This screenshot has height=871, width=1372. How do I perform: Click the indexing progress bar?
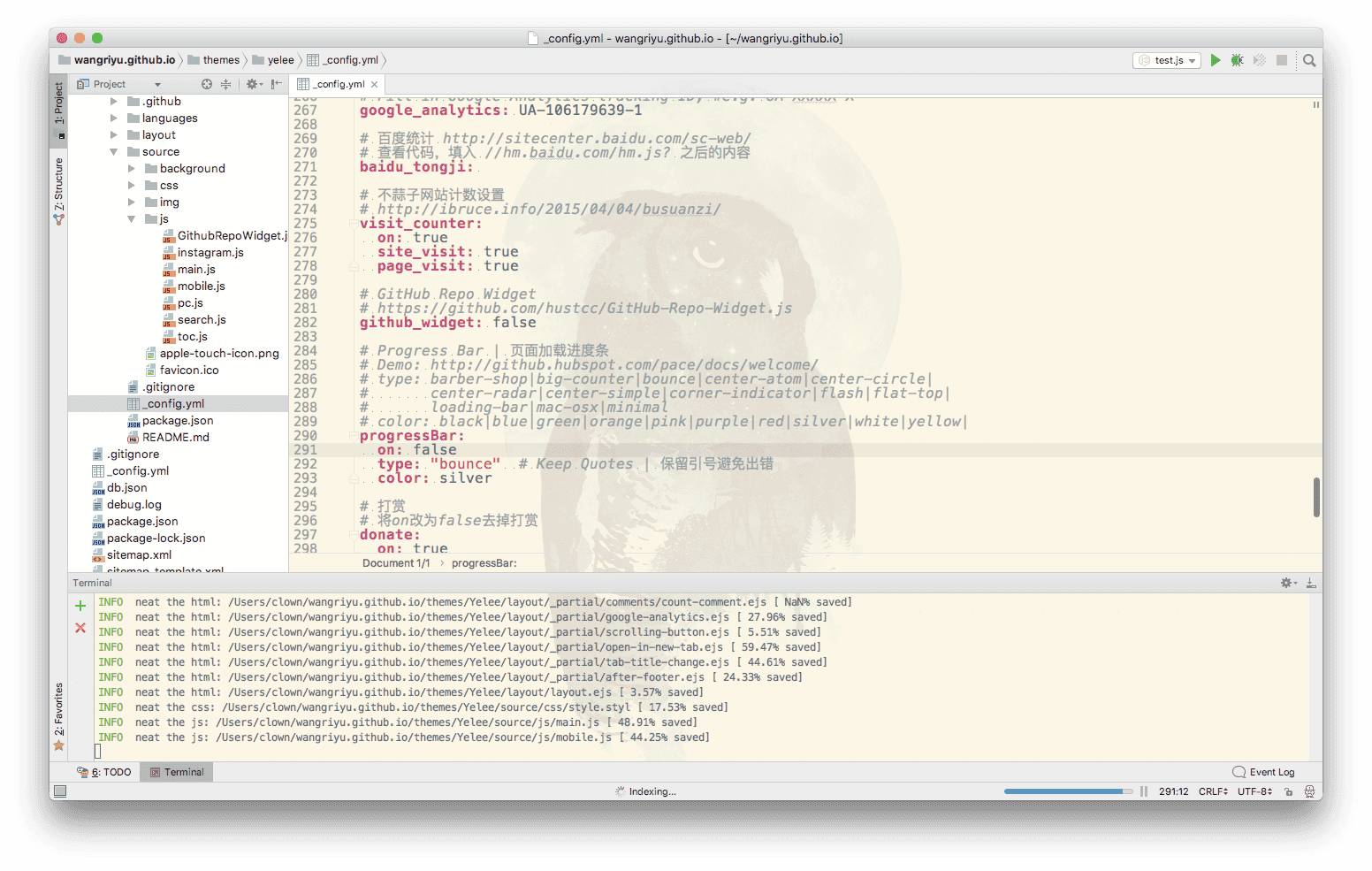point(1068,791)
